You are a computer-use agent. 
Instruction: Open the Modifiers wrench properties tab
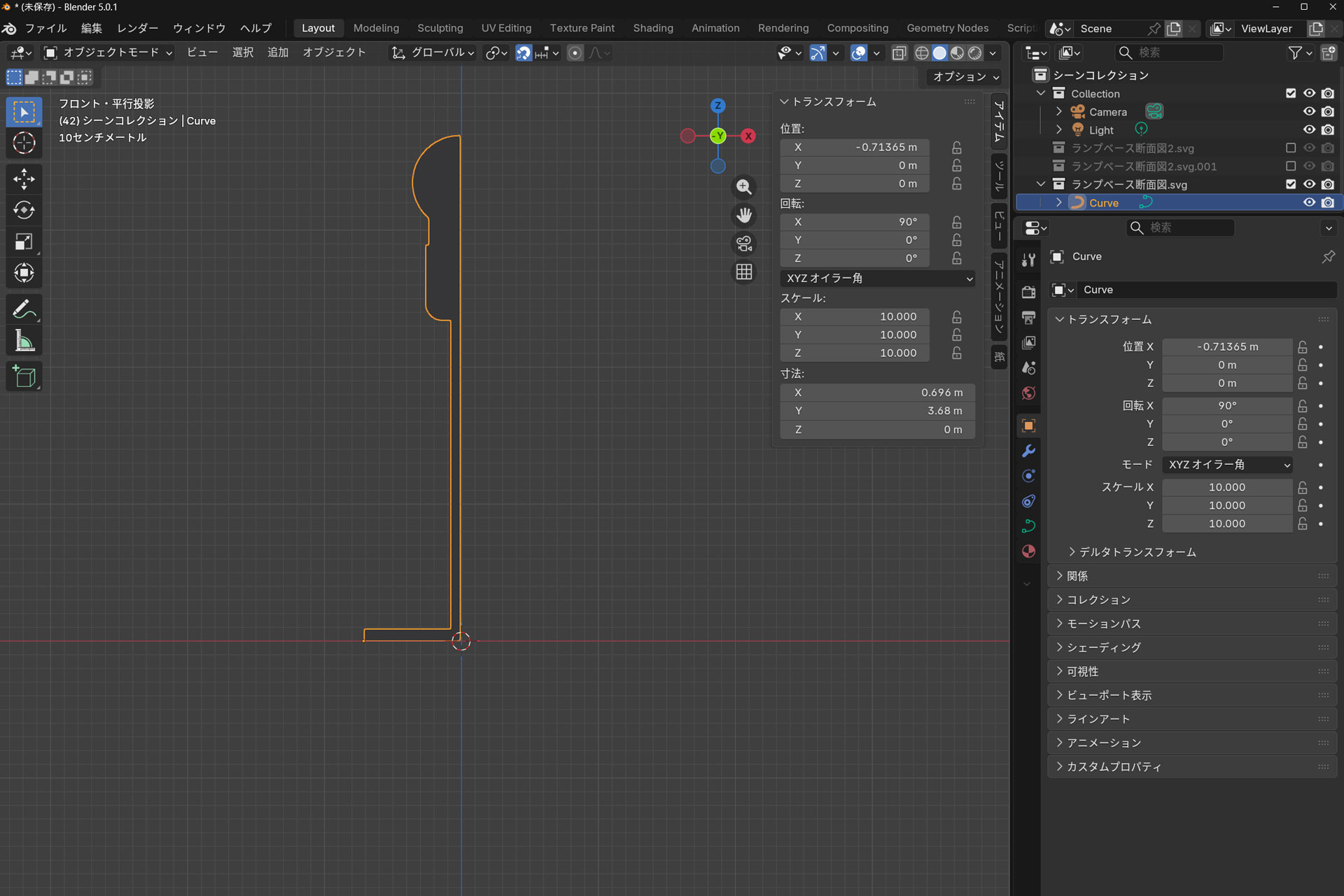point(1028,451)
